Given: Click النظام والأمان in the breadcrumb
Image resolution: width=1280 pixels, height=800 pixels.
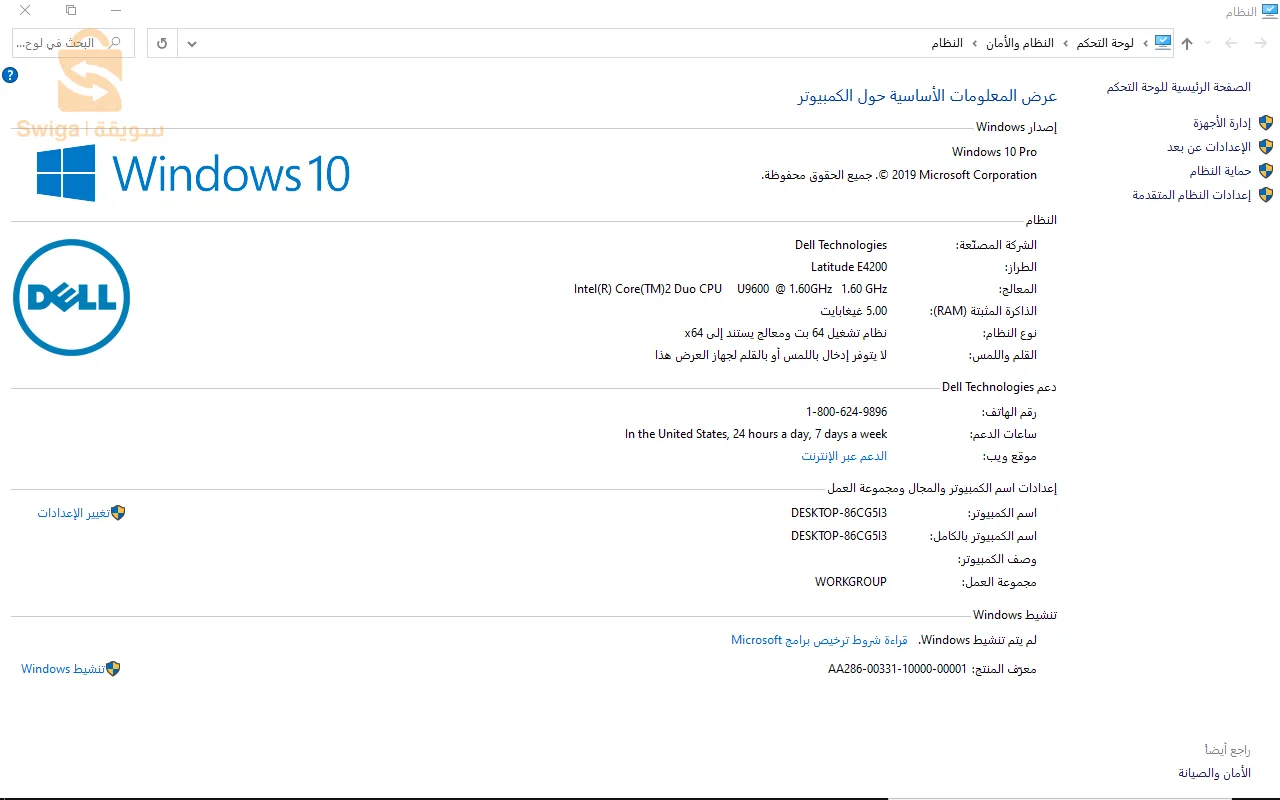Looking at the screenshot, I should [1020, 43].
